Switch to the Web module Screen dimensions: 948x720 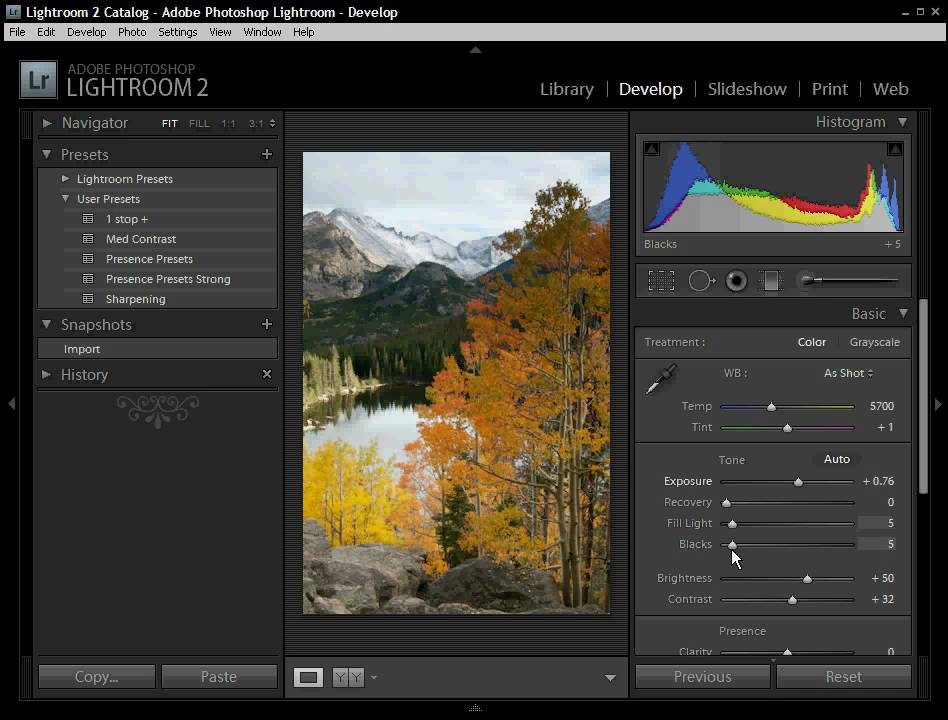coord(891,89)
